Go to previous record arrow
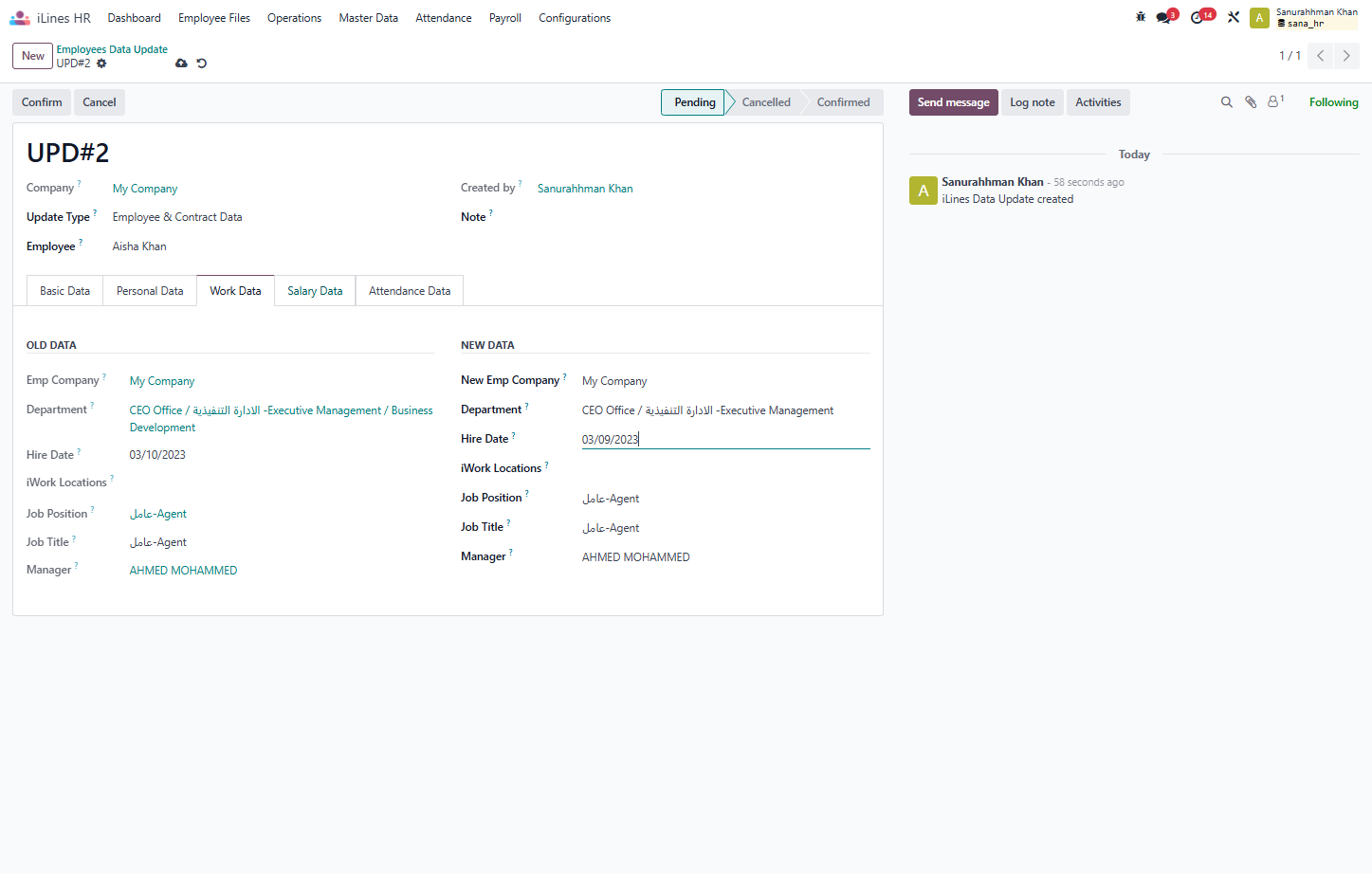Image resolution: width=1372 pixels, height=874 pixels. [1320, 56]
